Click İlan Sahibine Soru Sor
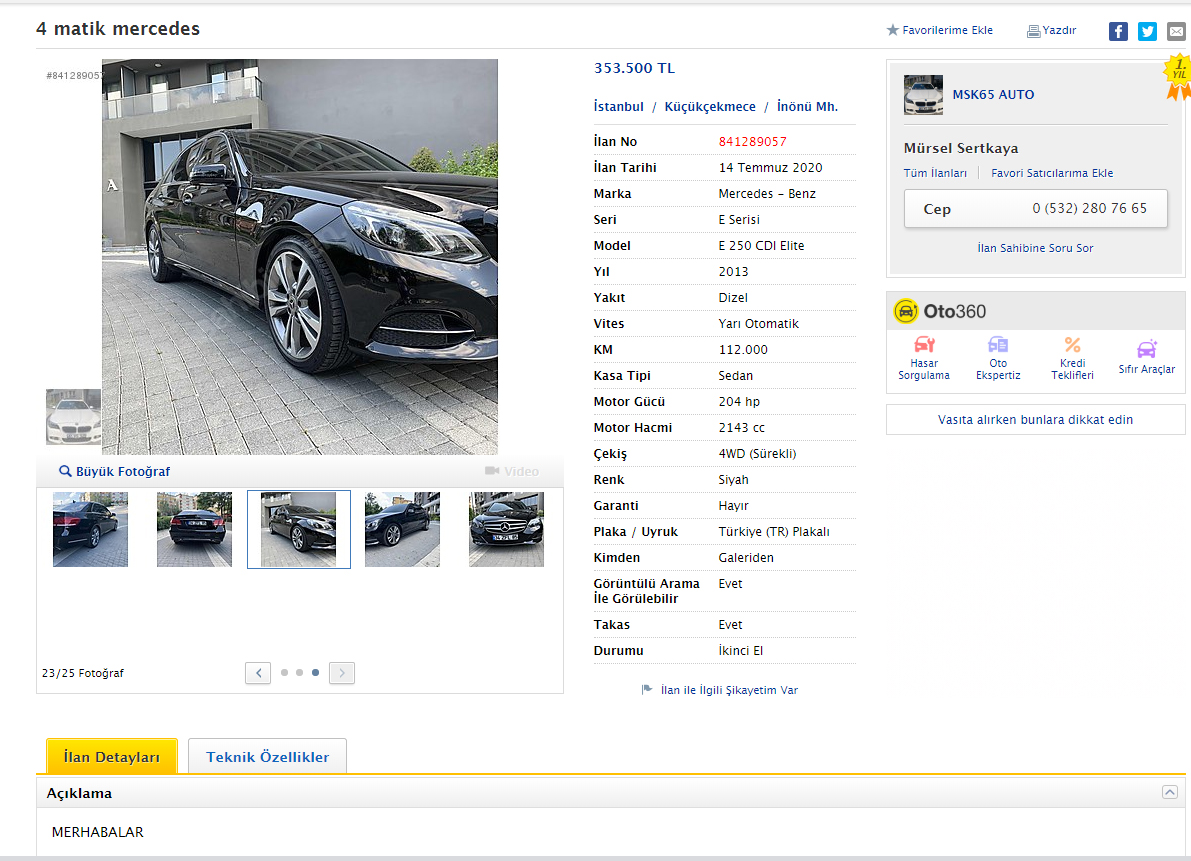1191x861 pixels. tap(1035, 248)
